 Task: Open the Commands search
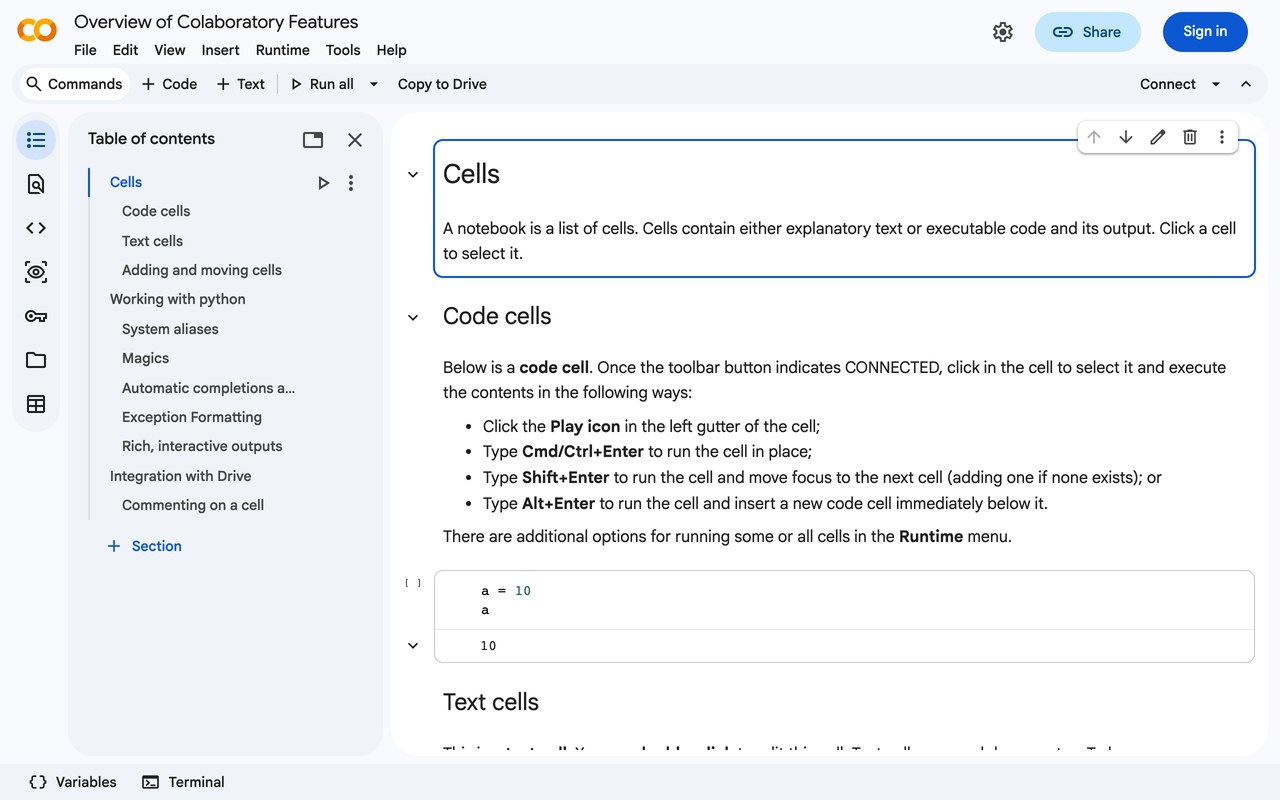coord(75,84)
